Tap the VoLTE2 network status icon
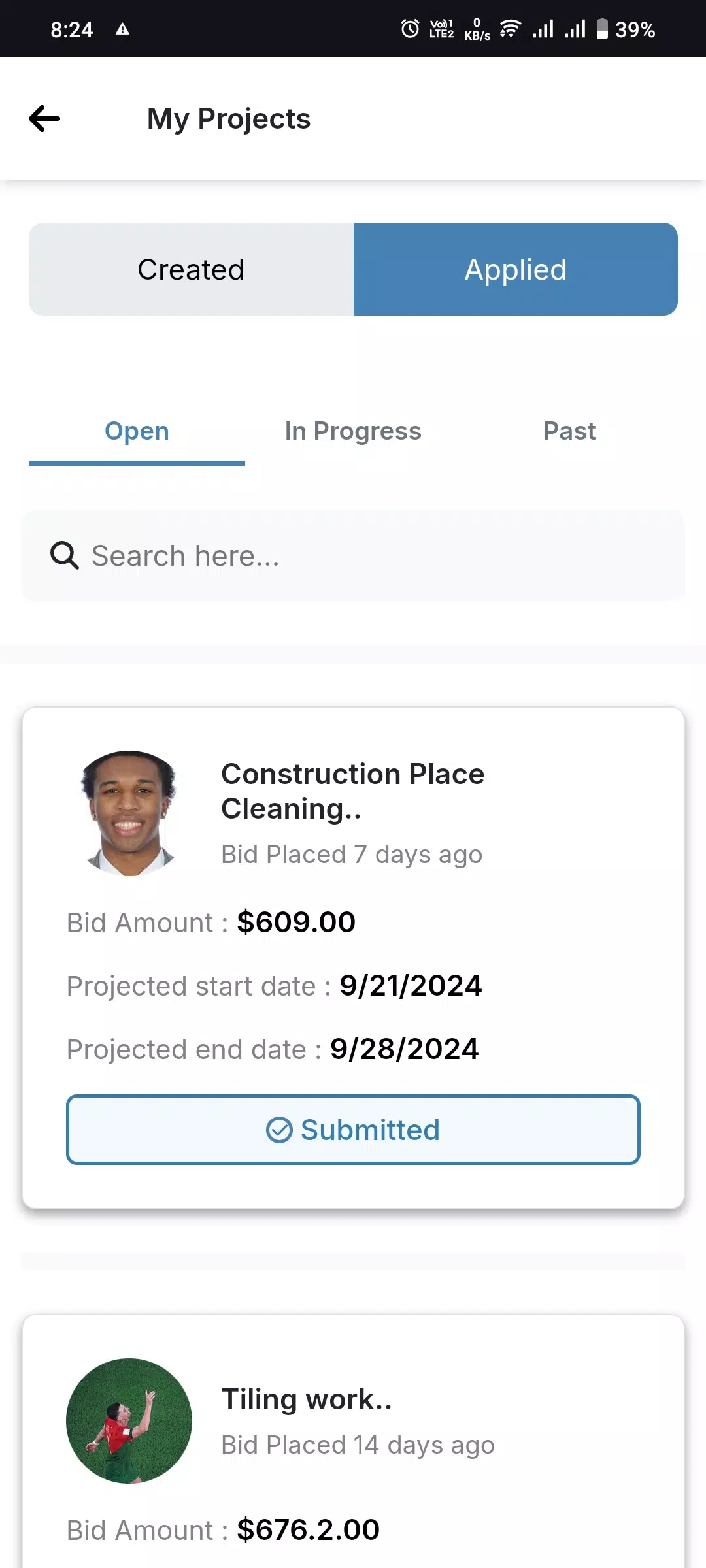The width and height of the screenshot is (706, 1568). pyautogui.click(x=441, y=29)
